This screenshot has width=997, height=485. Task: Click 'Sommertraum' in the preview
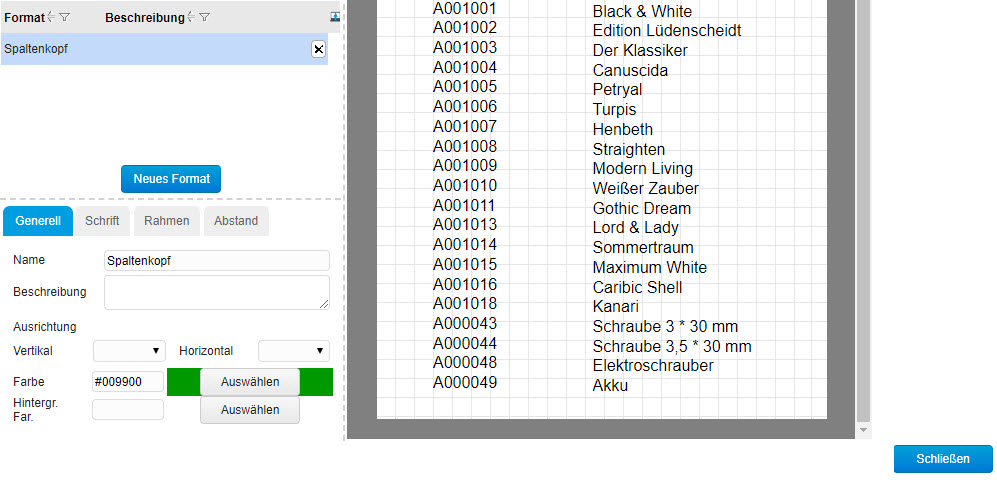(x=643, y=247)
